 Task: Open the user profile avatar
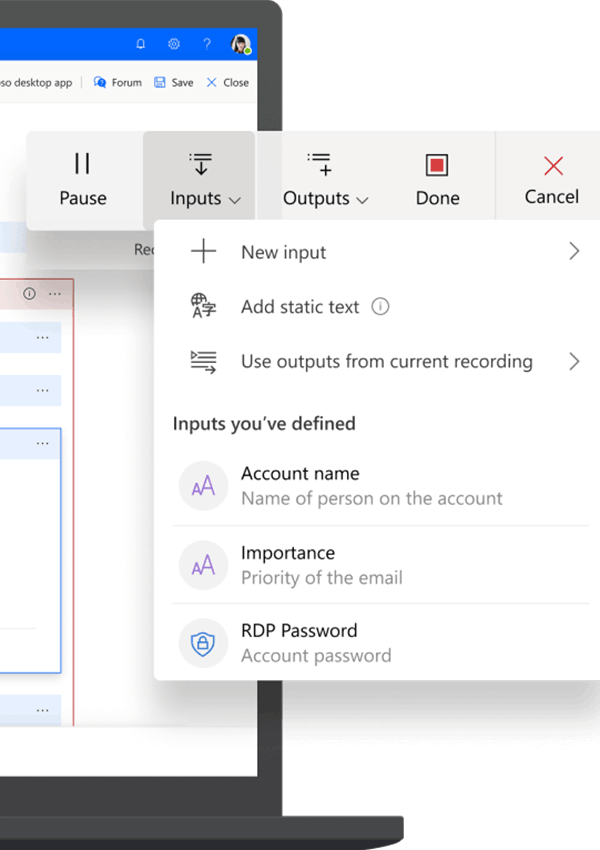click(240, 44)
